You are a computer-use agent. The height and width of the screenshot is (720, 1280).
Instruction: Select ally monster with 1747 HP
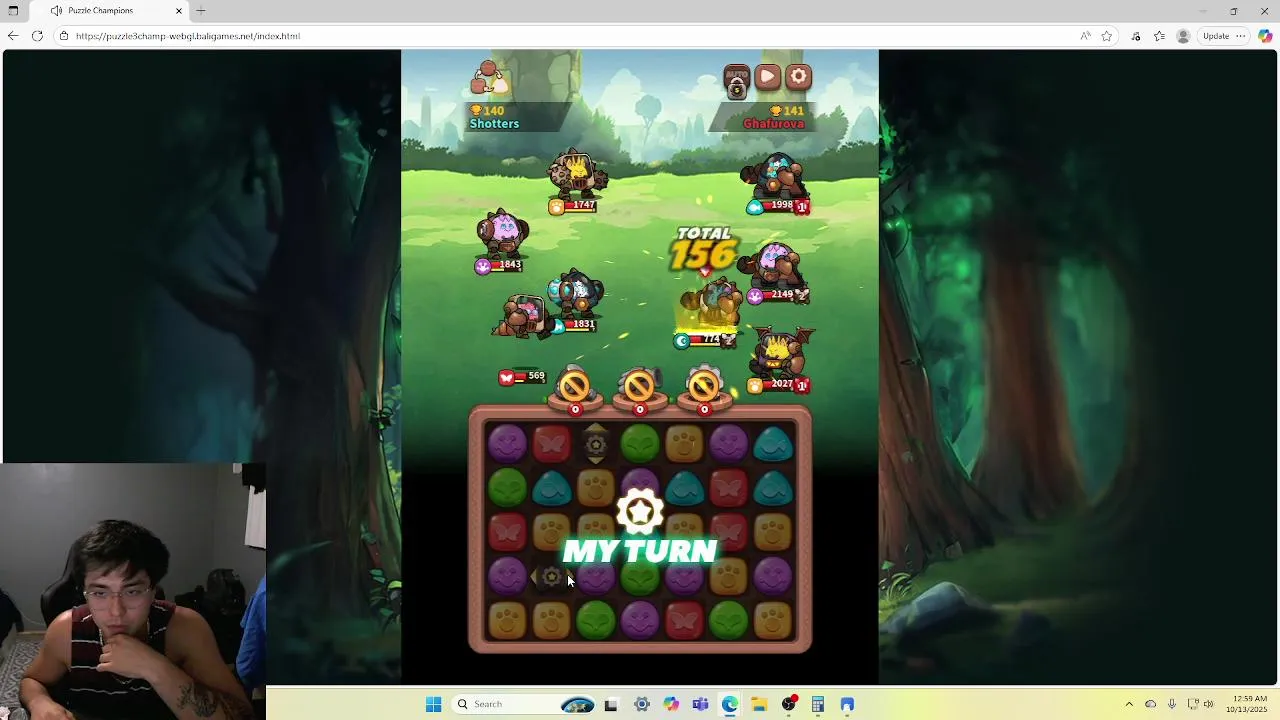[x=575, y=177]
